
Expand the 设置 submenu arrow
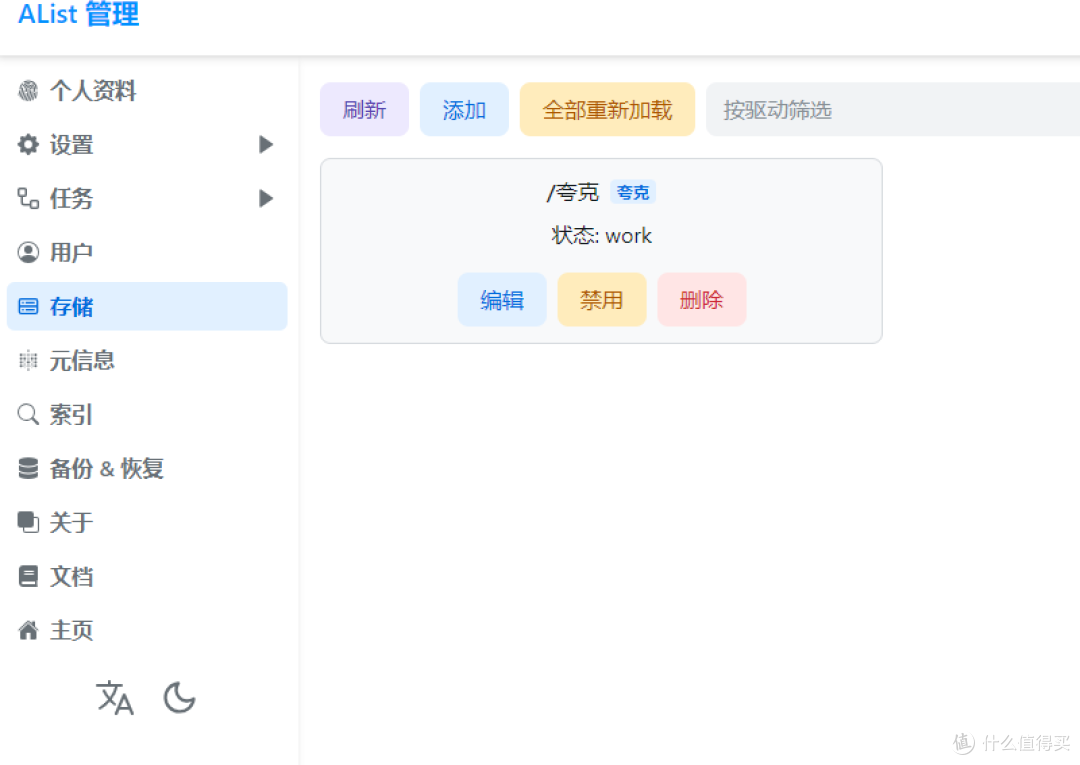pyautogui.click(x=266, y=145)
